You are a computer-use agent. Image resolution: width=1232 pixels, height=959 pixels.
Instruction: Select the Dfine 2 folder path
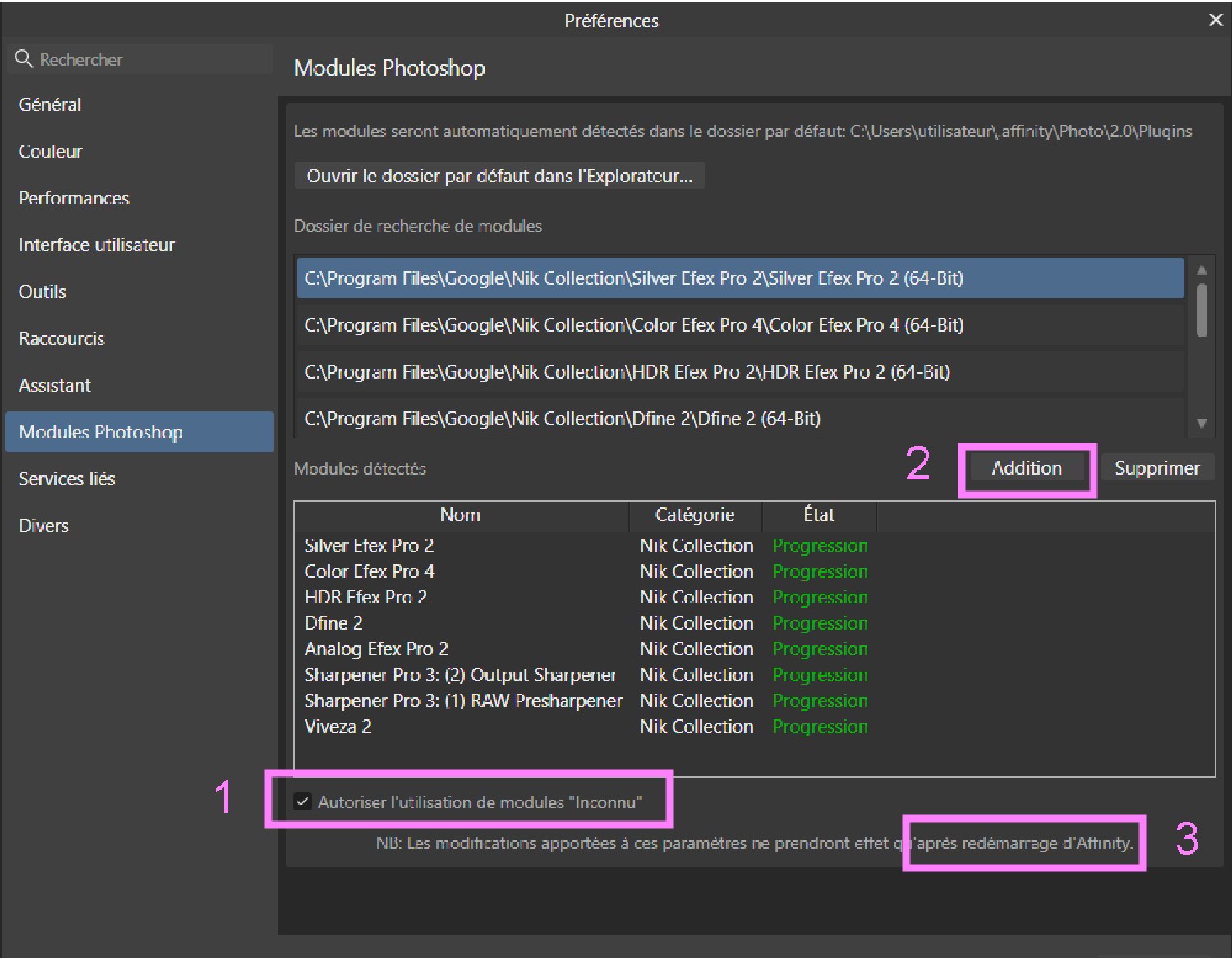[x=740, y=419]
